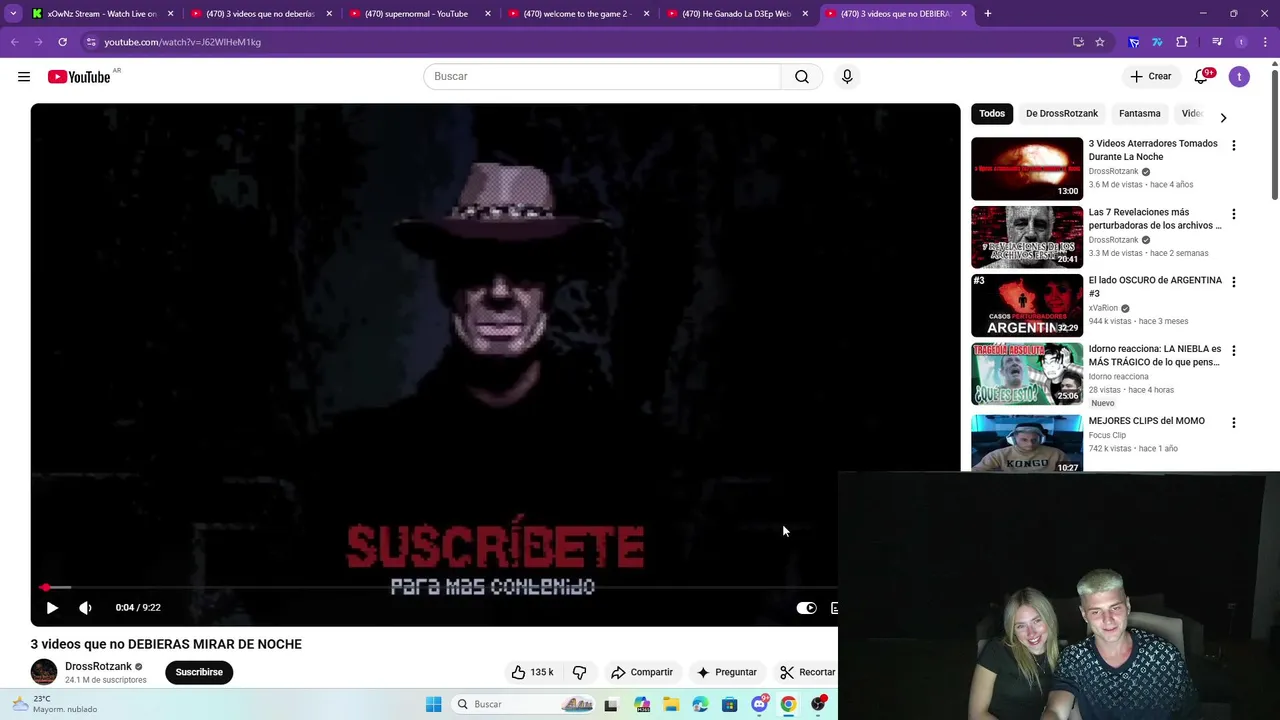
Task: Open options for Idorno reacciona video
Action: 1234,351
